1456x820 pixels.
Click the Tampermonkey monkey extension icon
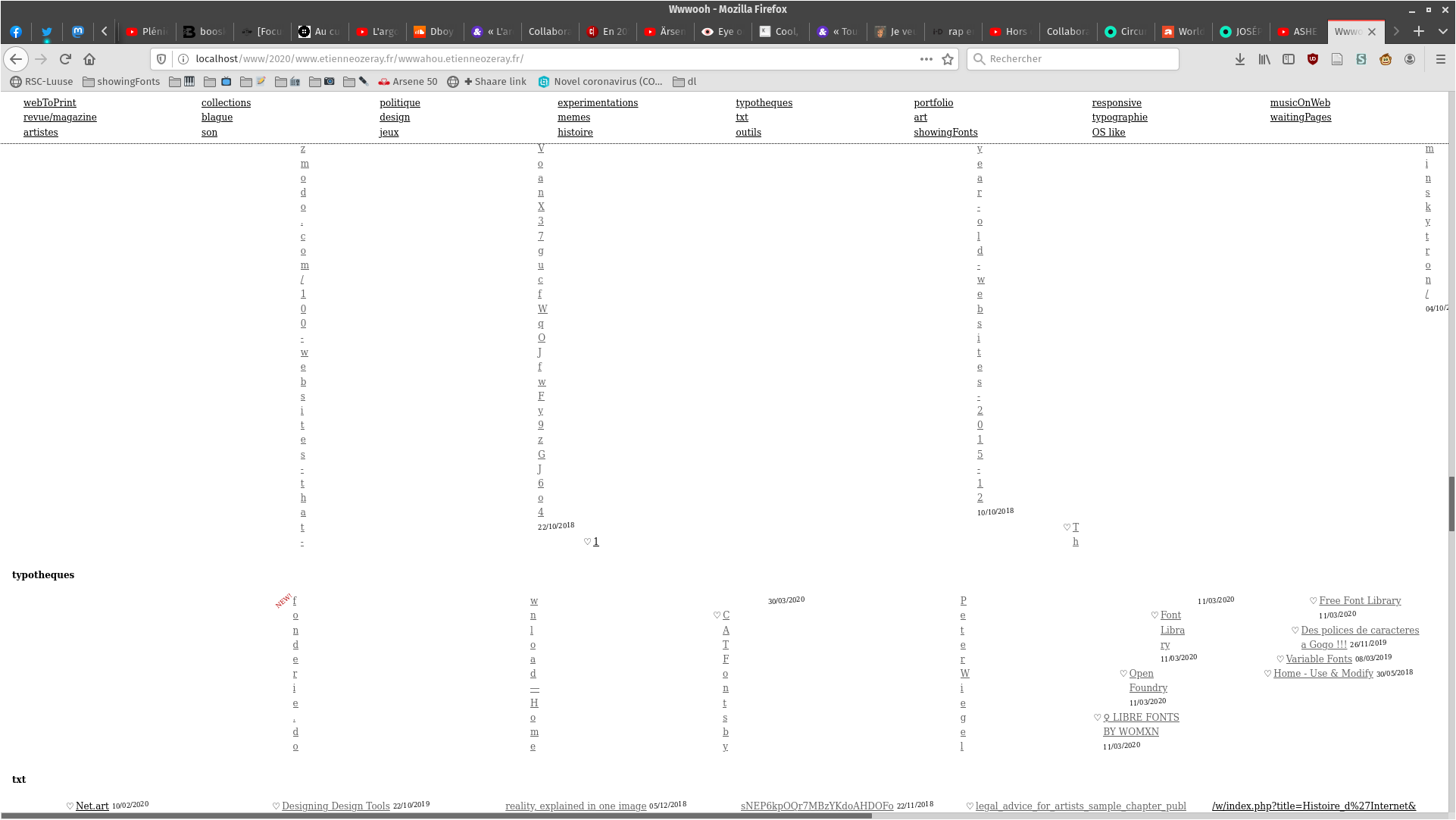(1386, 59)
